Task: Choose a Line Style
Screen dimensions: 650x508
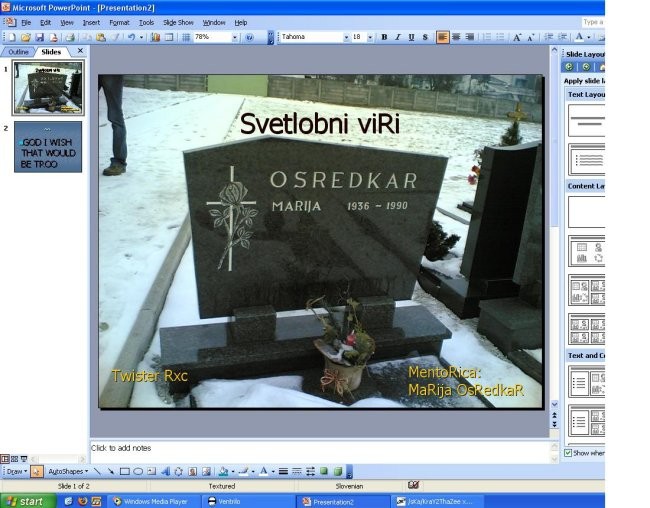Action: click(x=284, y=472)
